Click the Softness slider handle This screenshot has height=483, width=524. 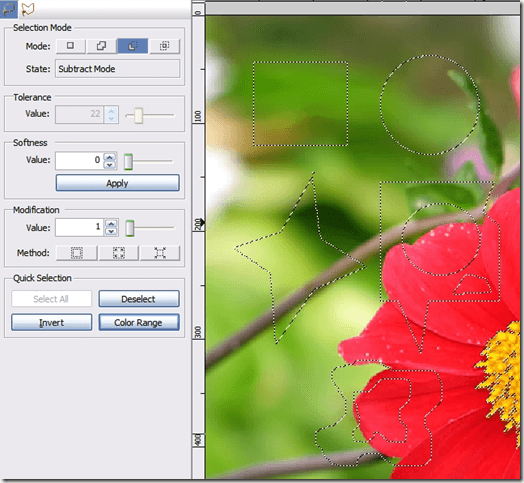(x=128, y=162)
